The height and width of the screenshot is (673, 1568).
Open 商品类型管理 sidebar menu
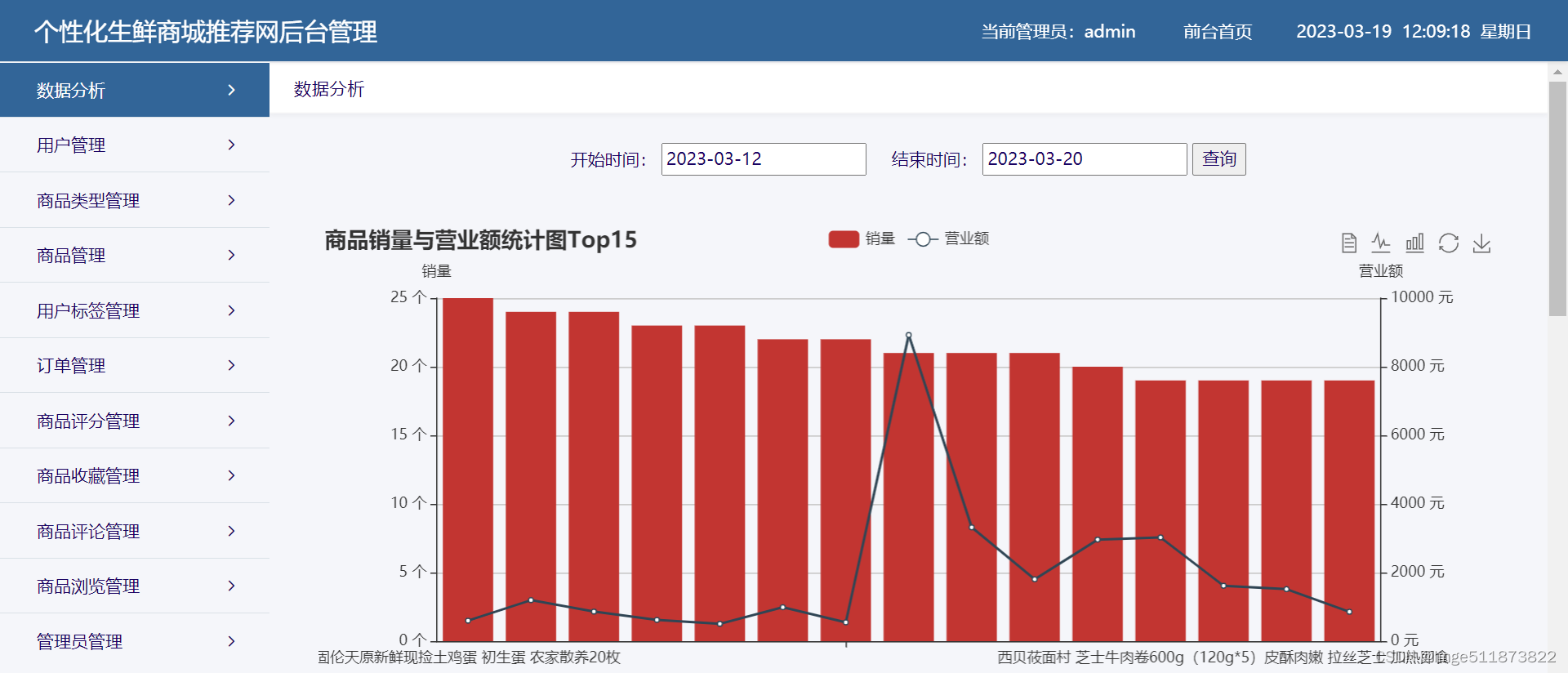pos(135,200)
